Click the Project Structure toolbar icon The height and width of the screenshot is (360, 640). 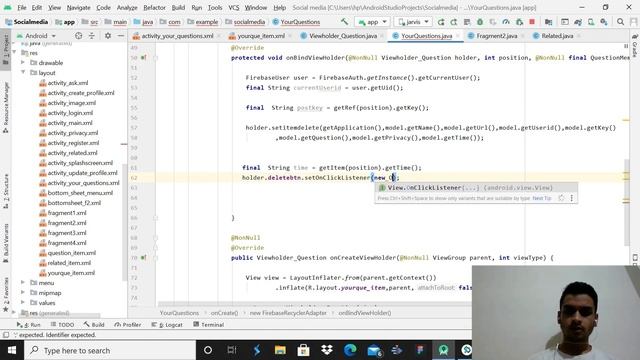click(x=549, y=22)
